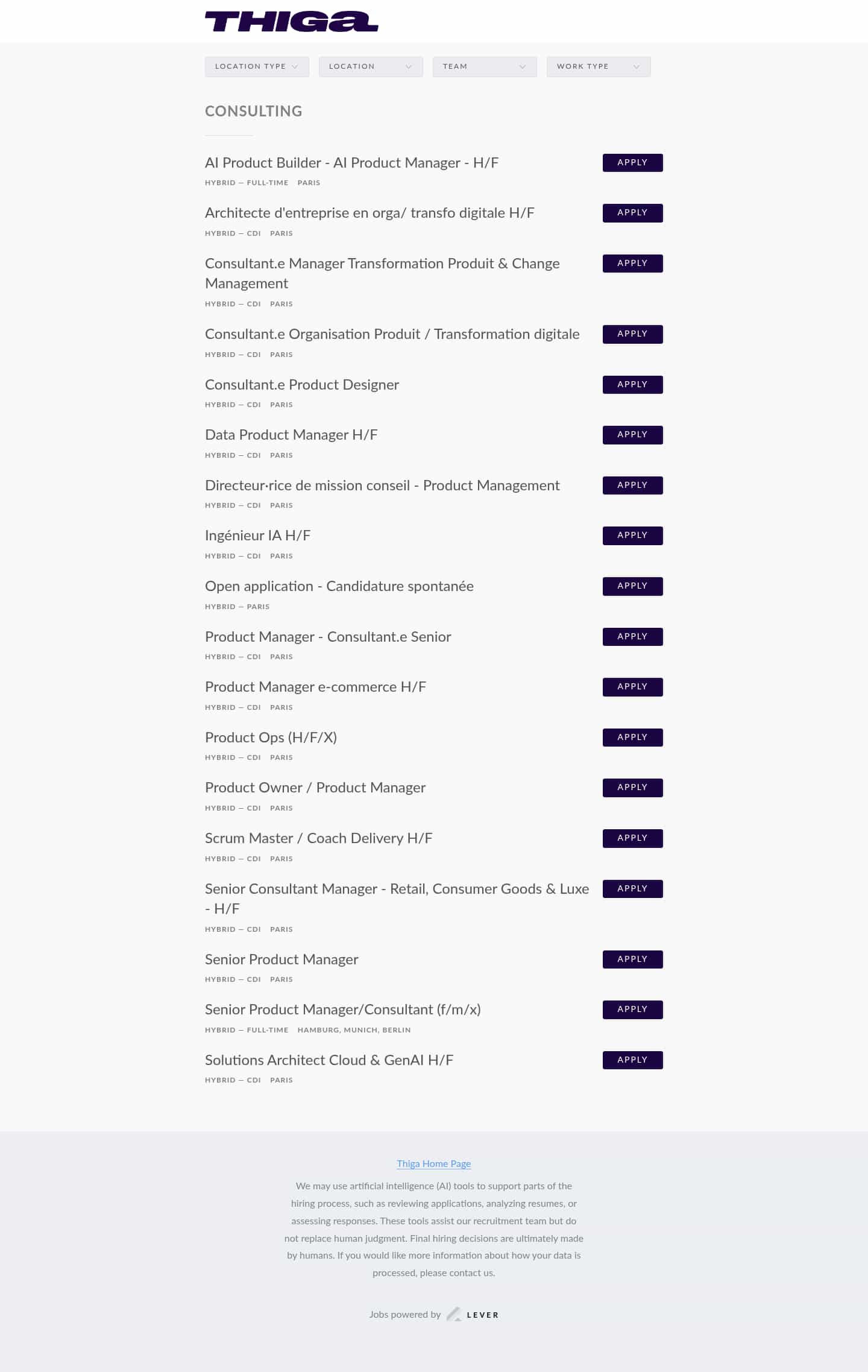Apply to Product Owner / Product Manager
Screen dimensions: 868x1372
(x=632, y=788)
